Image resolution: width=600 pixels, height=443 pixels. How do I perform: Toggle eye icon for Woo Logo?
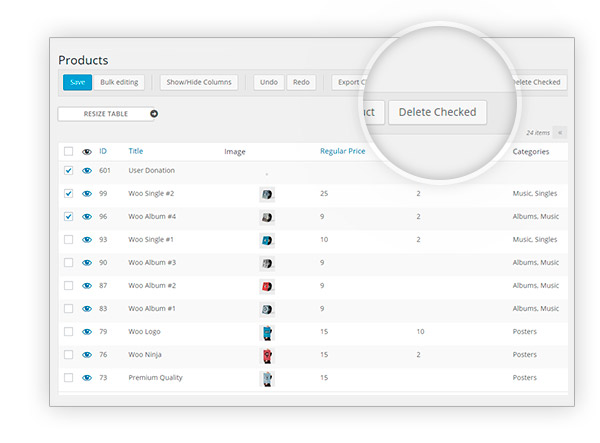[87, 332]
